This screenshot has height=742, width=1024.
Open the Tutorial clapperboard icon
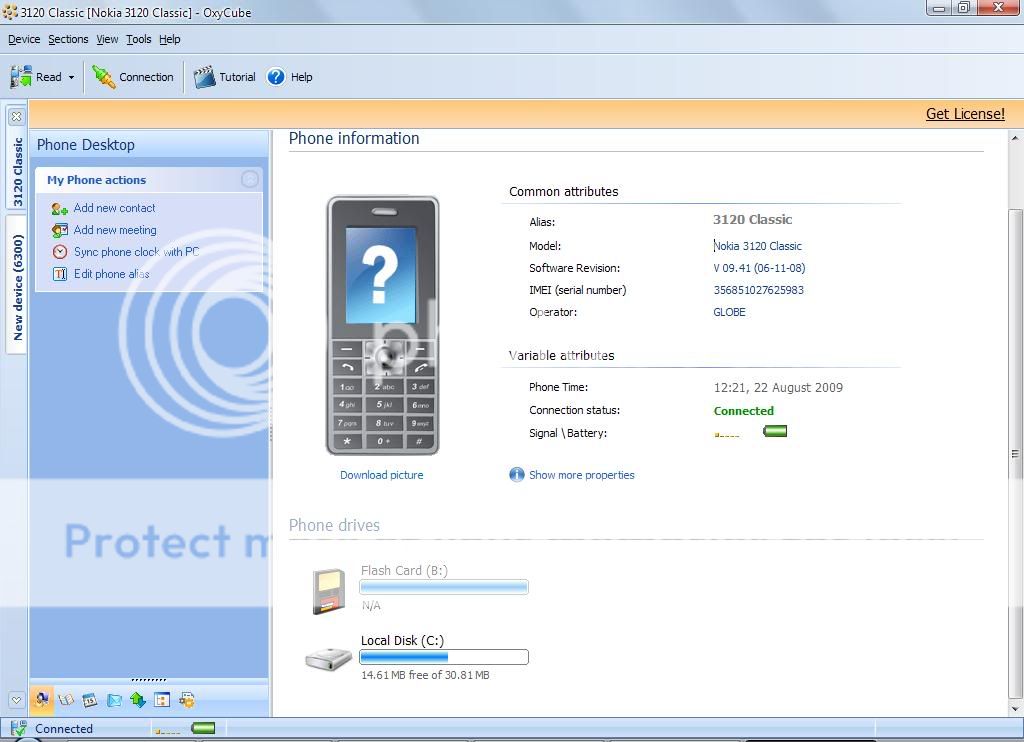(x=205, y=77)
